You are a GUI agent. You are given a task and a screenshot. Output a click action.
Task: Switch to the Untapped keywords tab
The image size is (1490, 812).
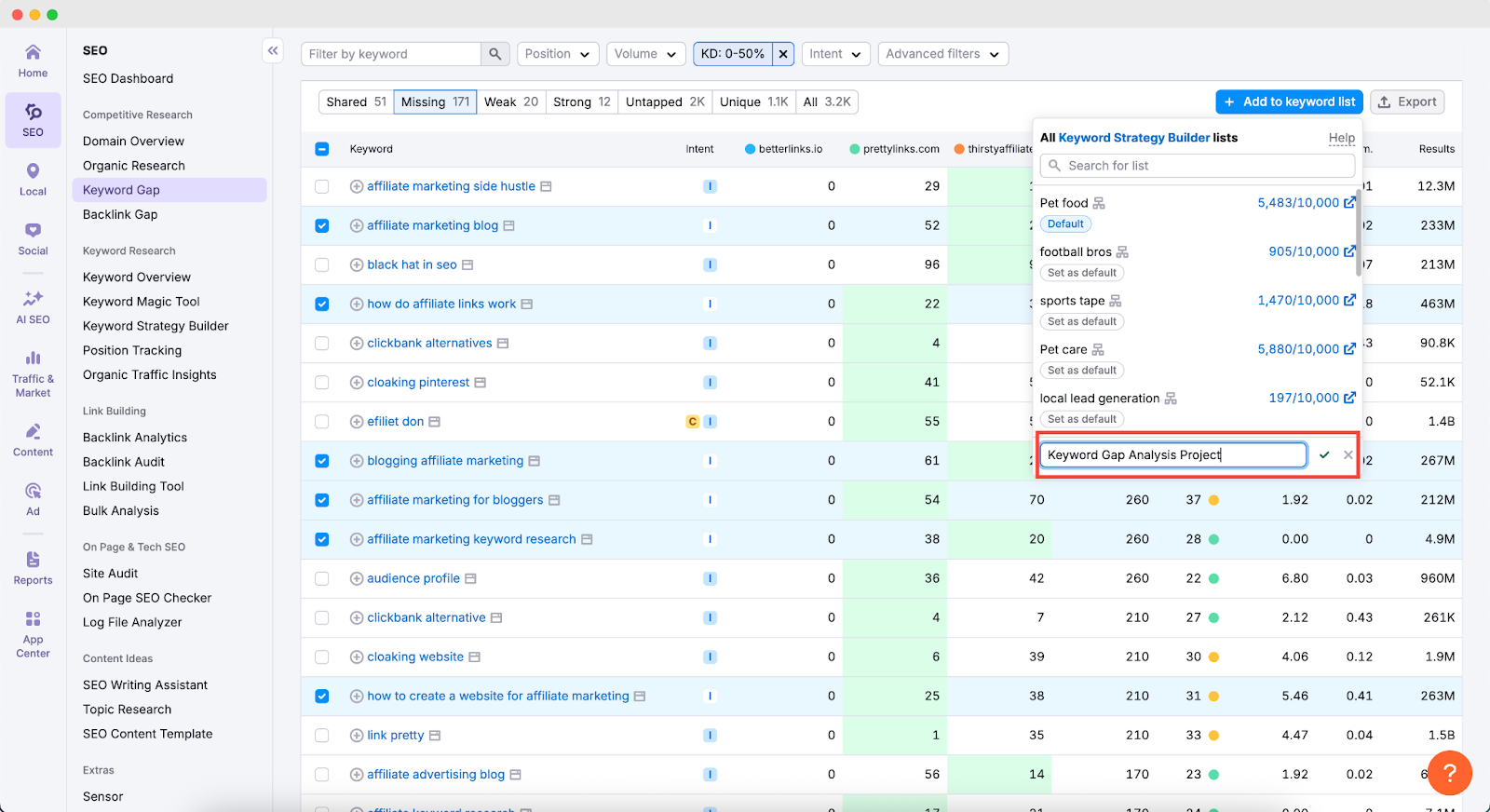tap(664, 102)
